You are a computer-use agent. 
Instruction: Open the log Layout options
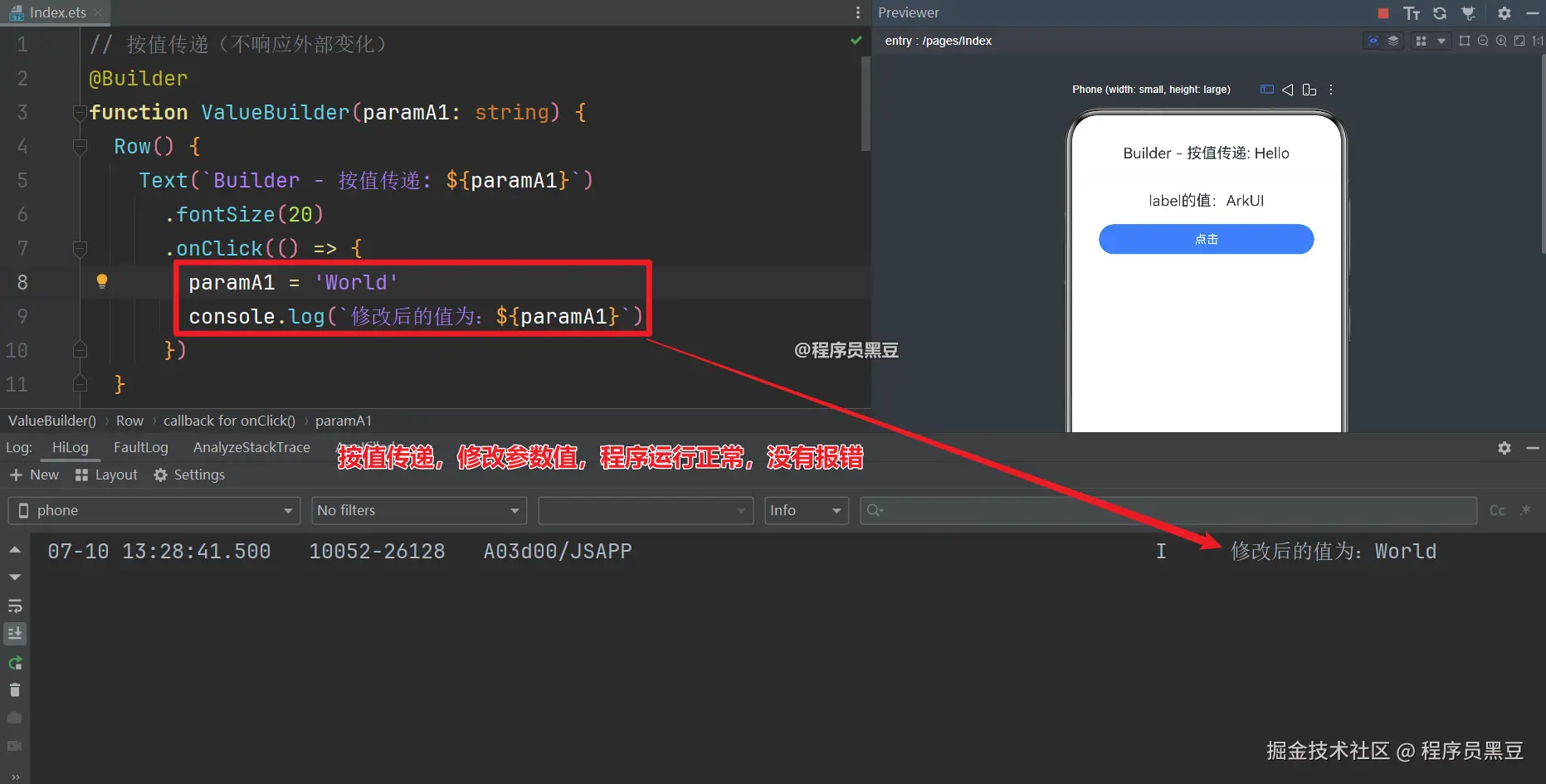(x=106, y=475)
